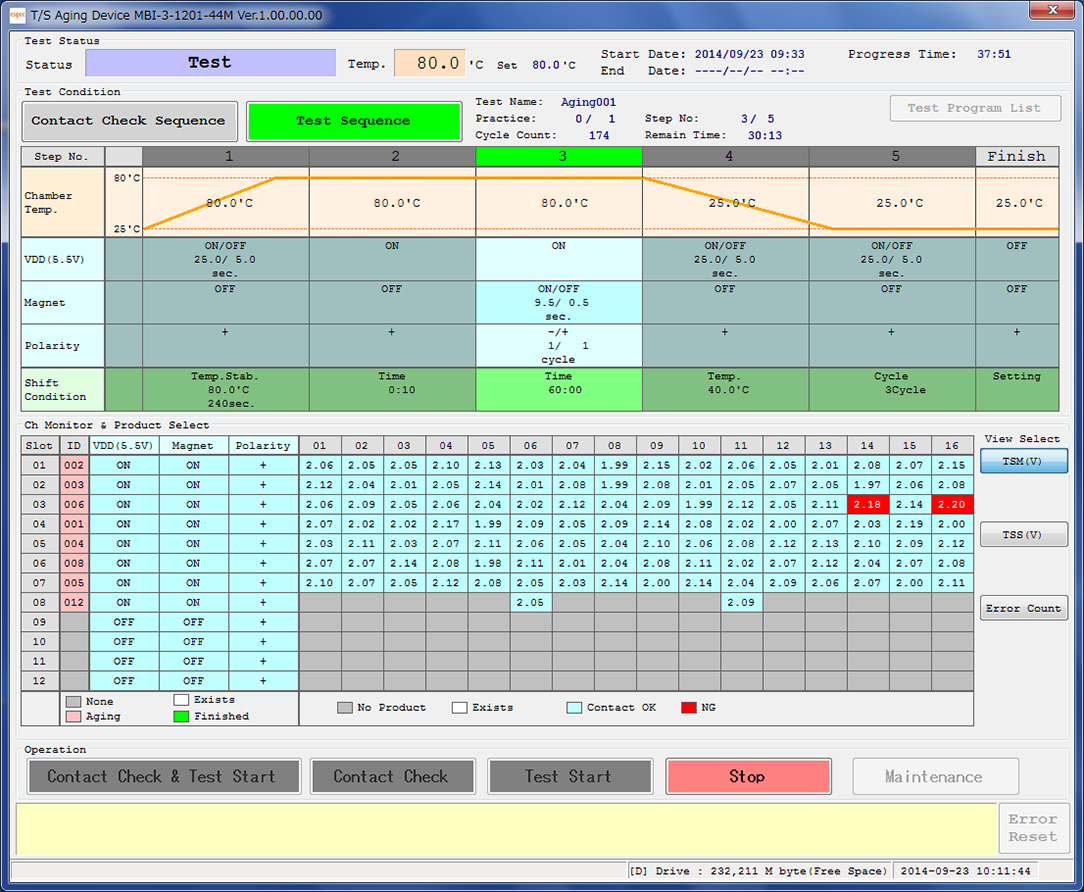Select step 1 column header
Screen dimensions: 1084x892
pyautogui.click(x=225, y=156)
